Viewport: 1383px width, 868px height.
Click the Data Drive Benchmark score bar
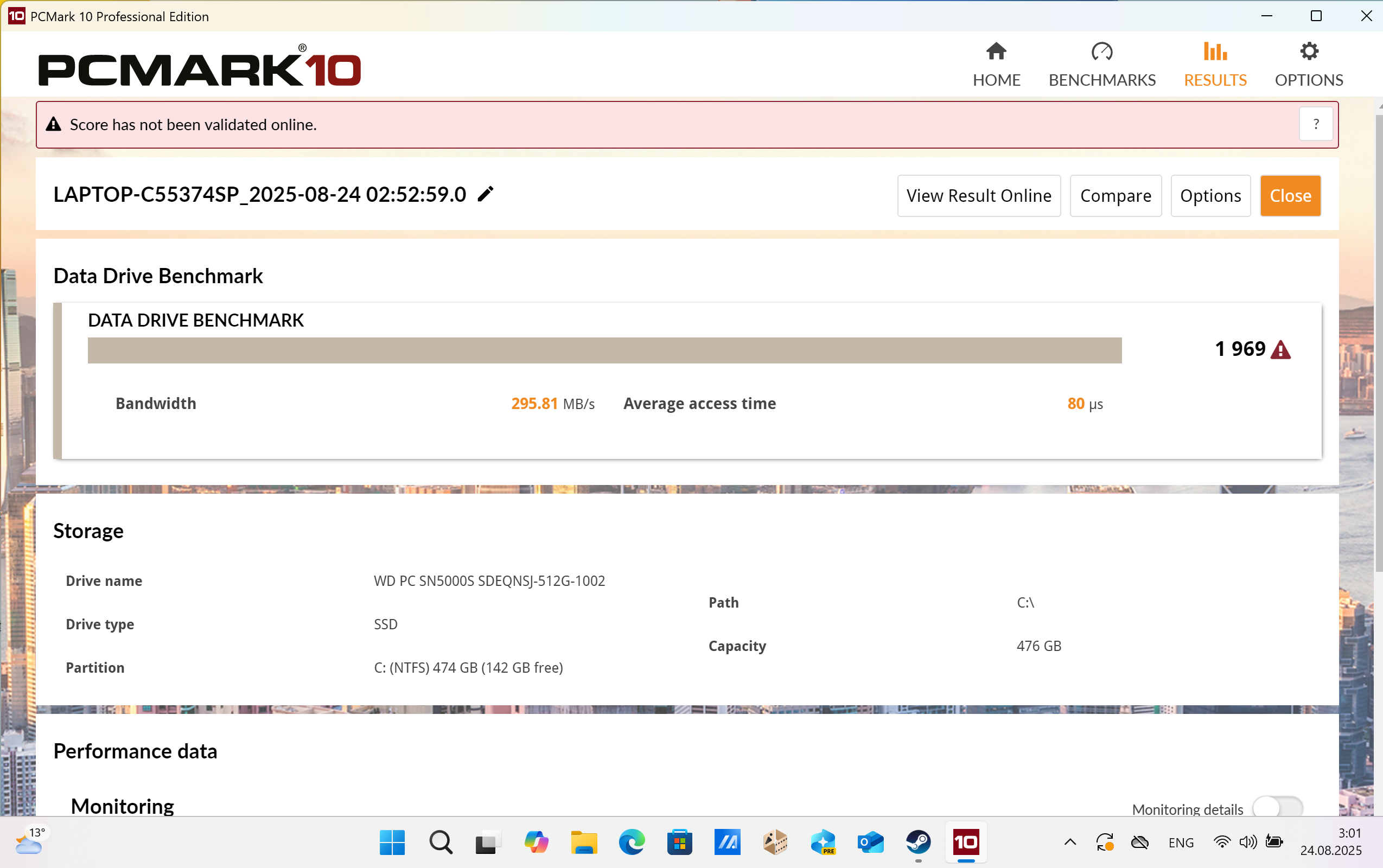pyautogui.click(x=604, y=350)
